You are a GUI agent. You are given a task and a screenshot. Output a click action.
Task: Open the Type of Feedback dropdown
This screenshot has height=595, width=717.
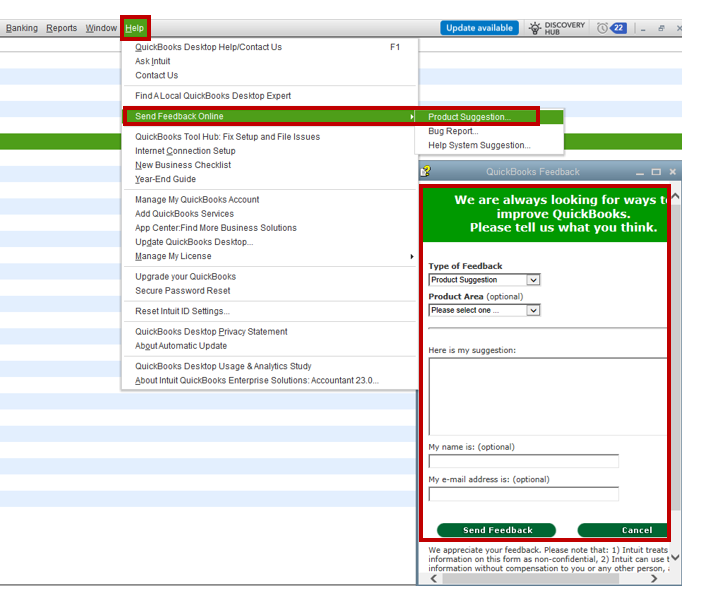point(484,280)
